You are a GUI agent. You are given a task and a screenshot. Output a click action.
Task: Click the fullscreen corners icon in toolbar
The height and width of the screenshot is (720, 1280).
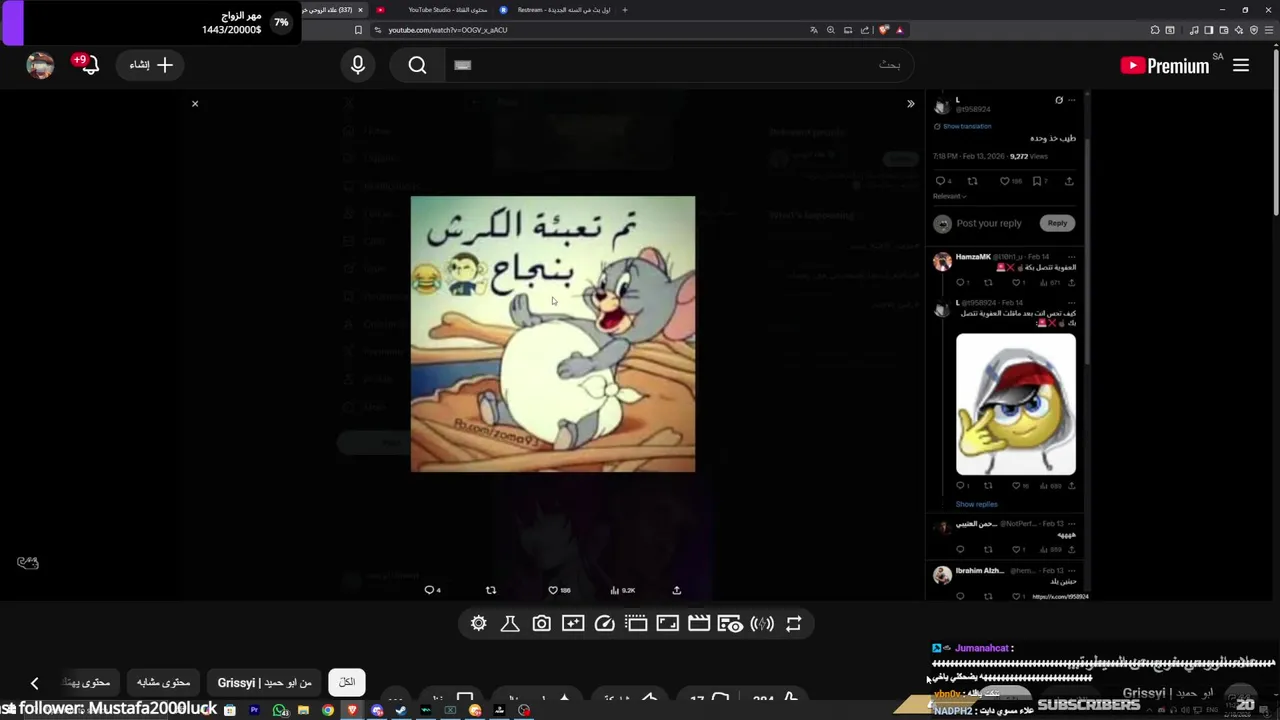coord(667,624)
